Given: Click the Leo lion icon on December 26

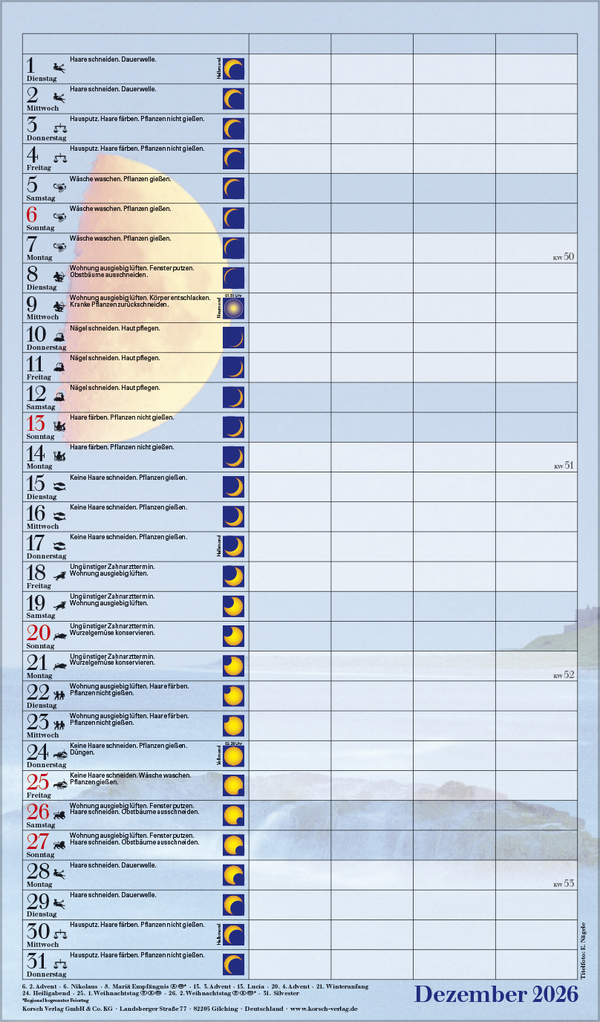Looking at the screenshot, I should [x=61, y=814].
